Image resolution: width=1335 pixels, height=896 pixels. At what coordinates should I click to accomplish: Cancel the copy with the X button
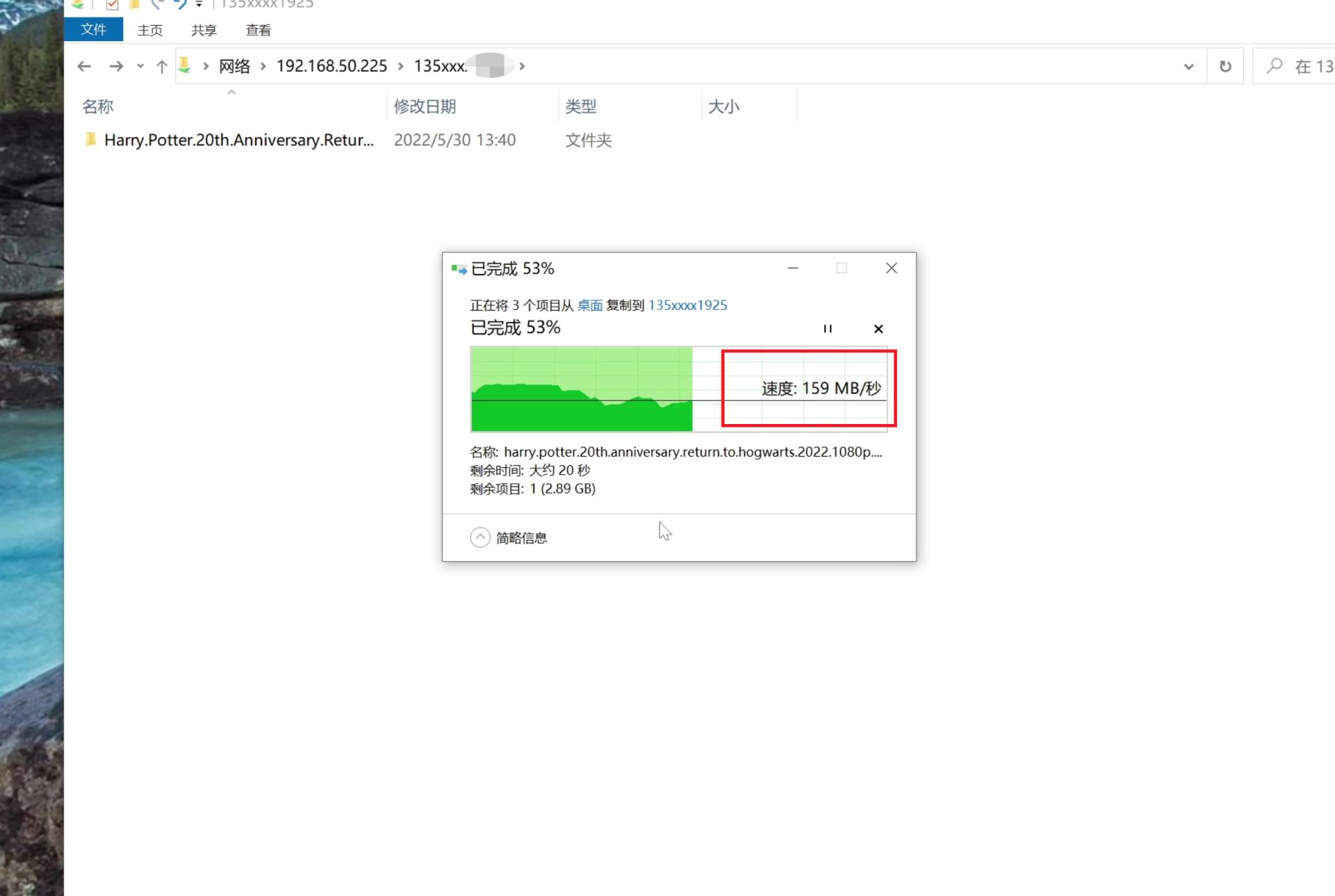[x=878, y=329]
